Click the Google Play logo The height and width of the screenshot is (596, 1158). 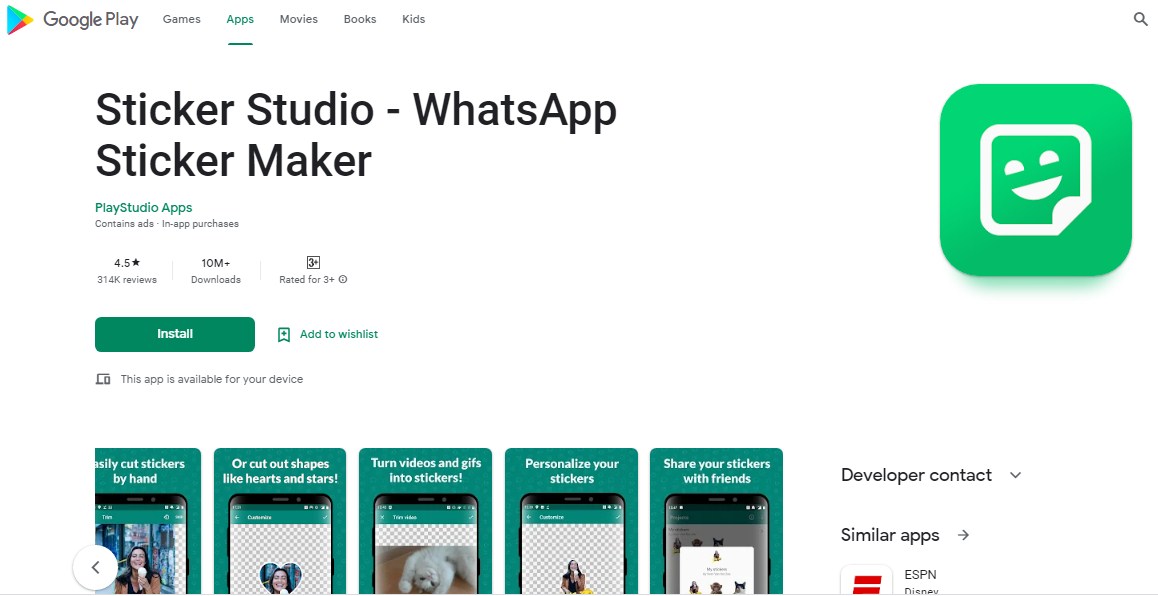point(72,20)
